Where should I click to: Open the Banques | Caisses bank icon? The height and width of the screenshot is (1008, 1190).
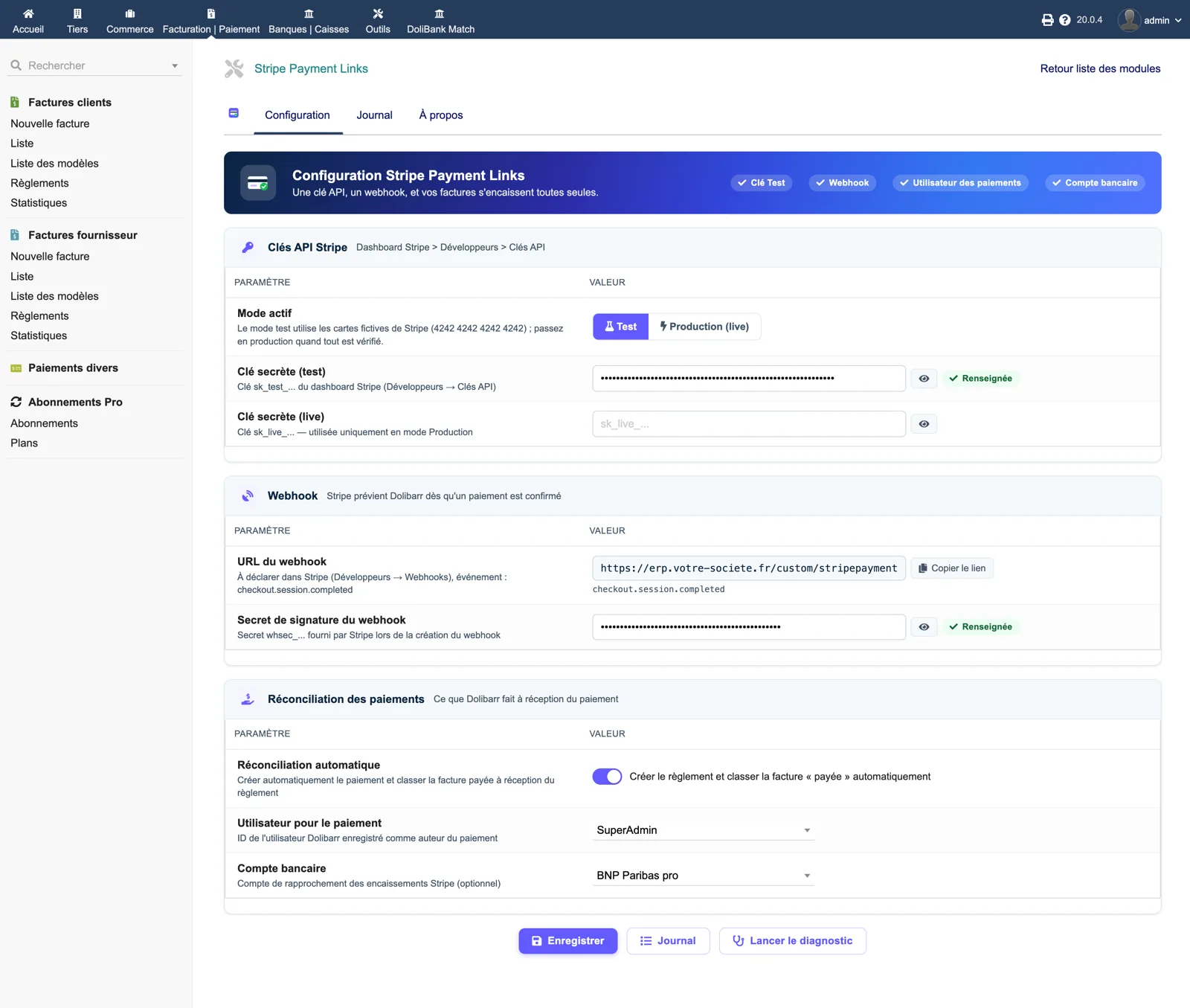click(x=309, y=13)
